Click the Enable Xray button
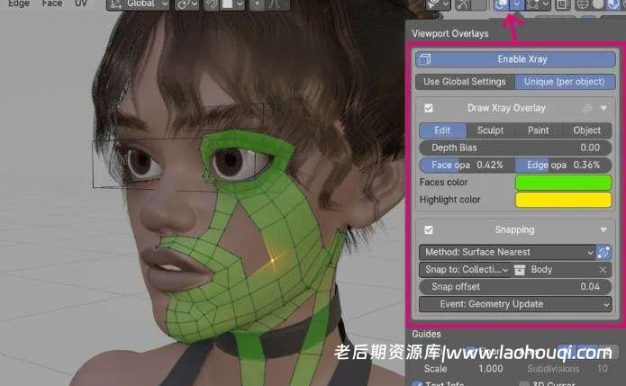 (515, 59)
